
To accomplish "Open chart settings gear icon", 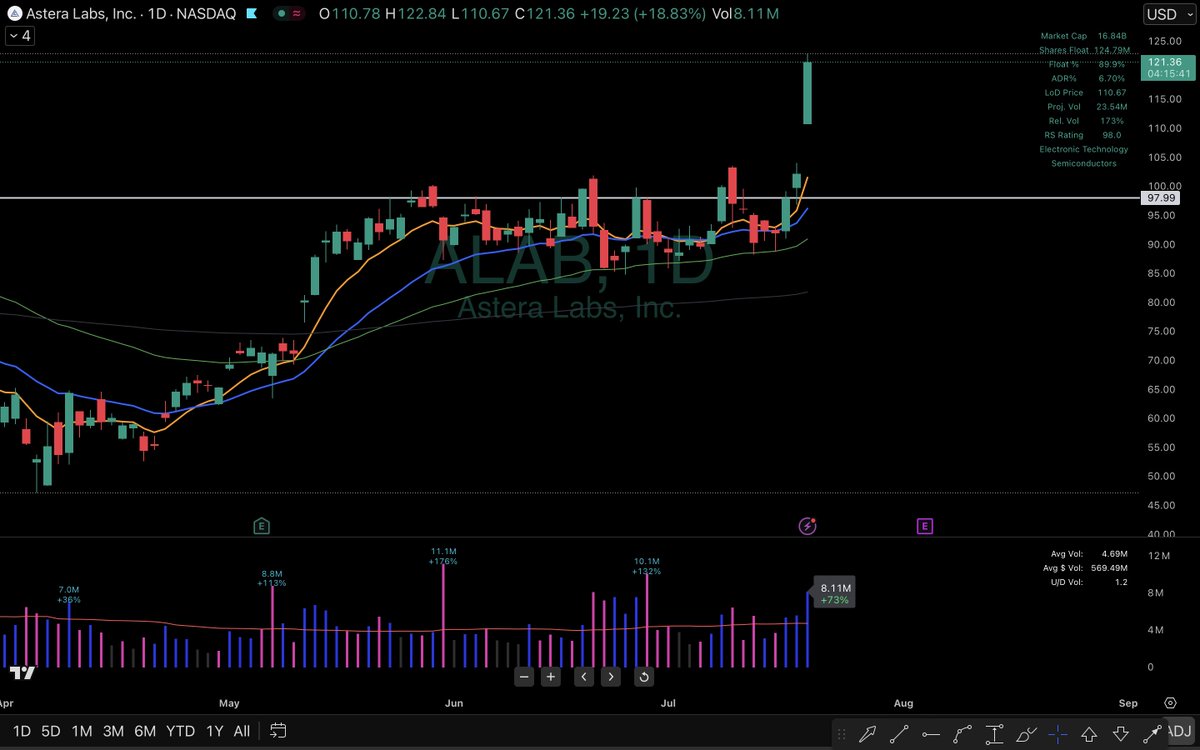I will tap(1170, 703).
